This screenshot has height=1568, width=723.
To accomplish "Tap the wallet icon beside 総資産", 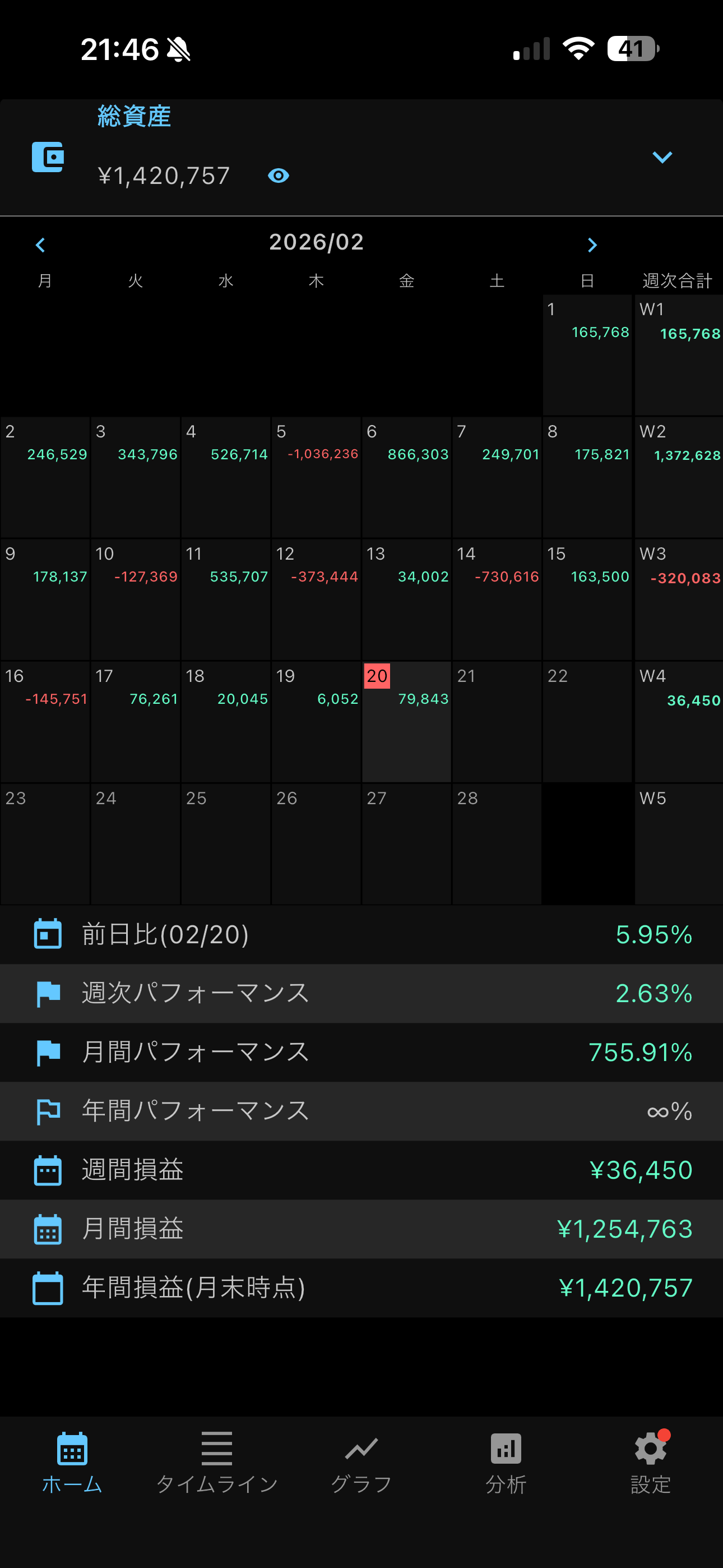I will [48, 157].
